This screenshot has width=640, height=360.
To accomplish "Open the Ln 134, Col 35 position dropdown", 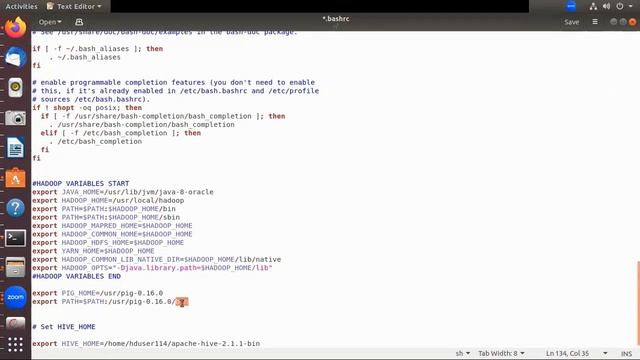I will coord(576,353).
